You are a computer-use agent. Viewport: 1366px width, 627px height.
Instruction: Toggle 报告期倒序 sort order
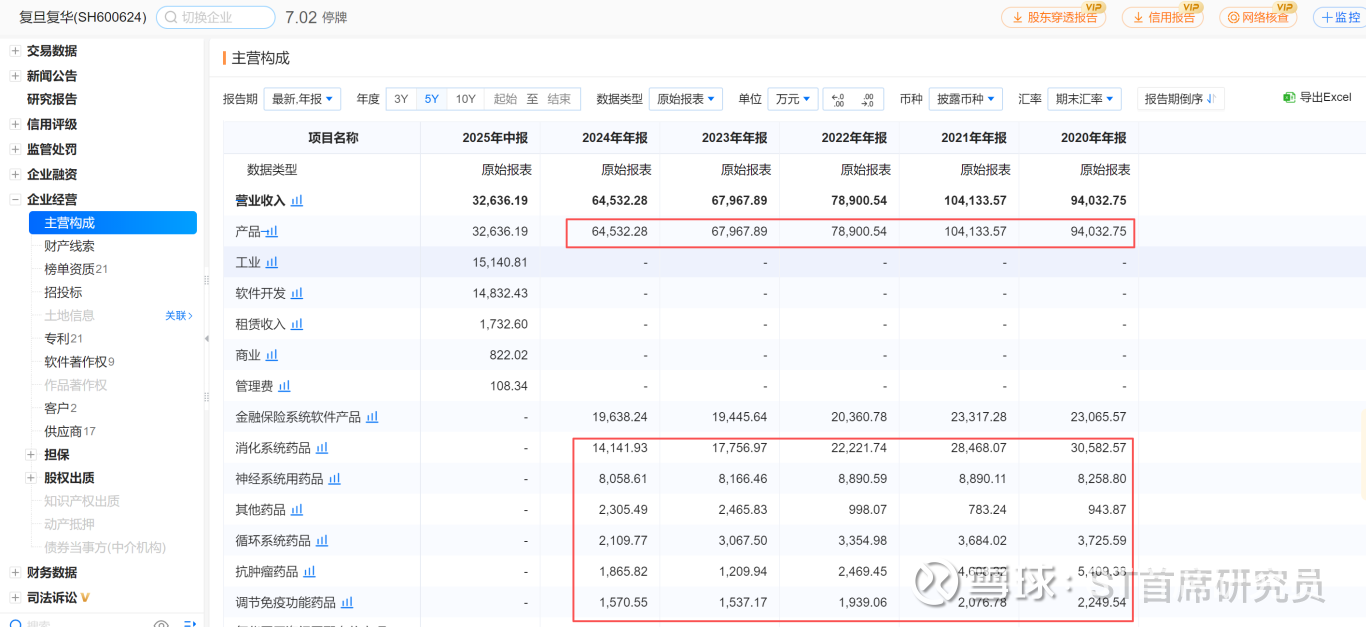pyautogui.click(x=1180, y=99)
